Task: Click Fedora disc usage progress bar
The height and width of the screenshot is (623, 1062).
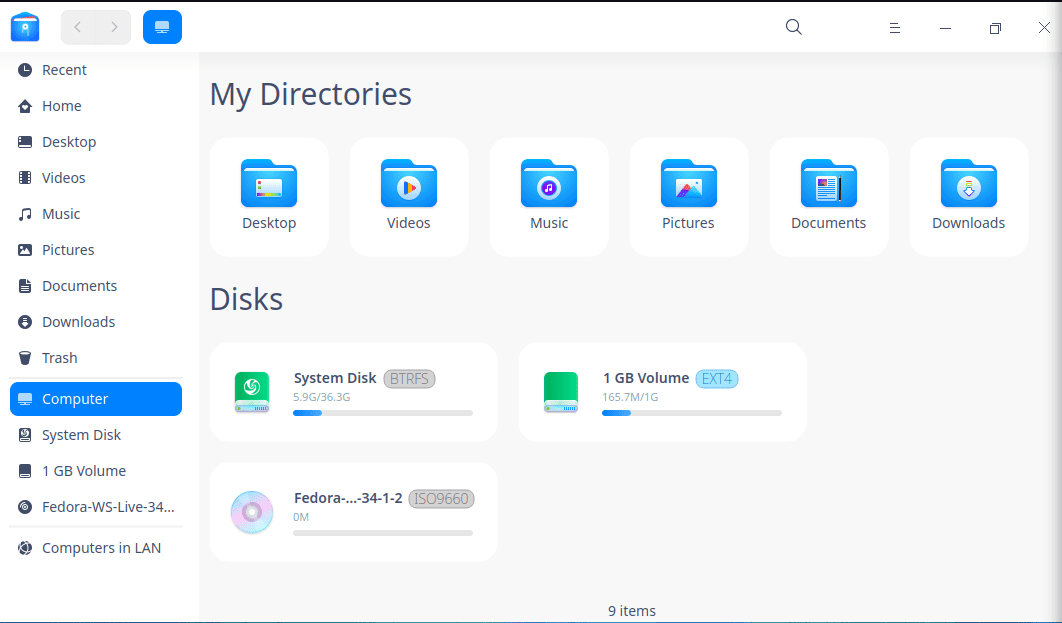Action: pyautogui.click(x=383, y=533)
